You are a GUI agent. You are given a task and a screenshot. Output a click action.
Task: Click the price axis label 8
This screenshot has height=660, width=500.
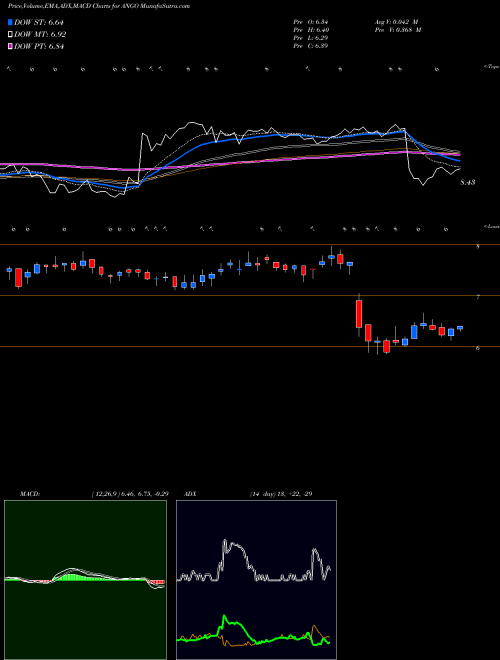tap(478, 247)
